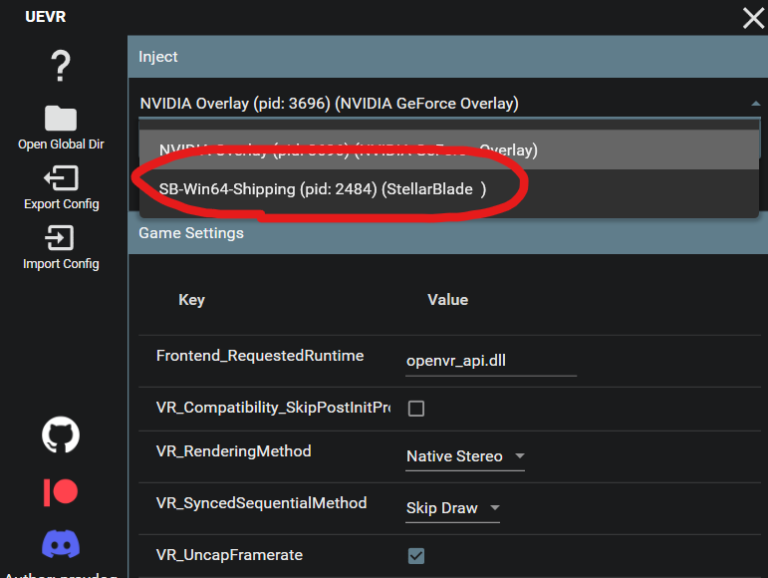Uncheck the VR_UncapFramerate checkbox
Viewport: 768px width, 578px height.
tap(417, 555)
